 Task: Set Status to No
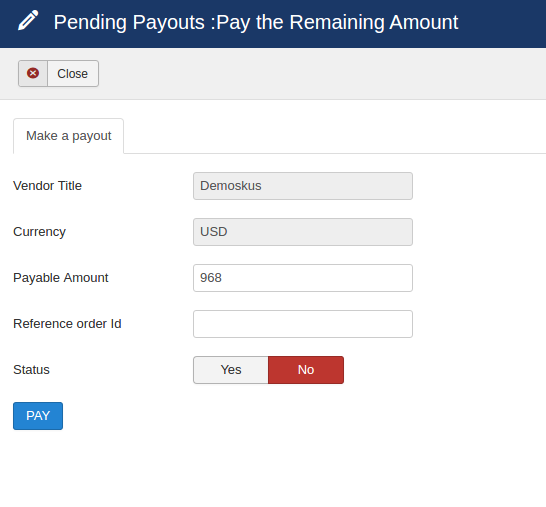pyautogui.click(x=306, y=370)
